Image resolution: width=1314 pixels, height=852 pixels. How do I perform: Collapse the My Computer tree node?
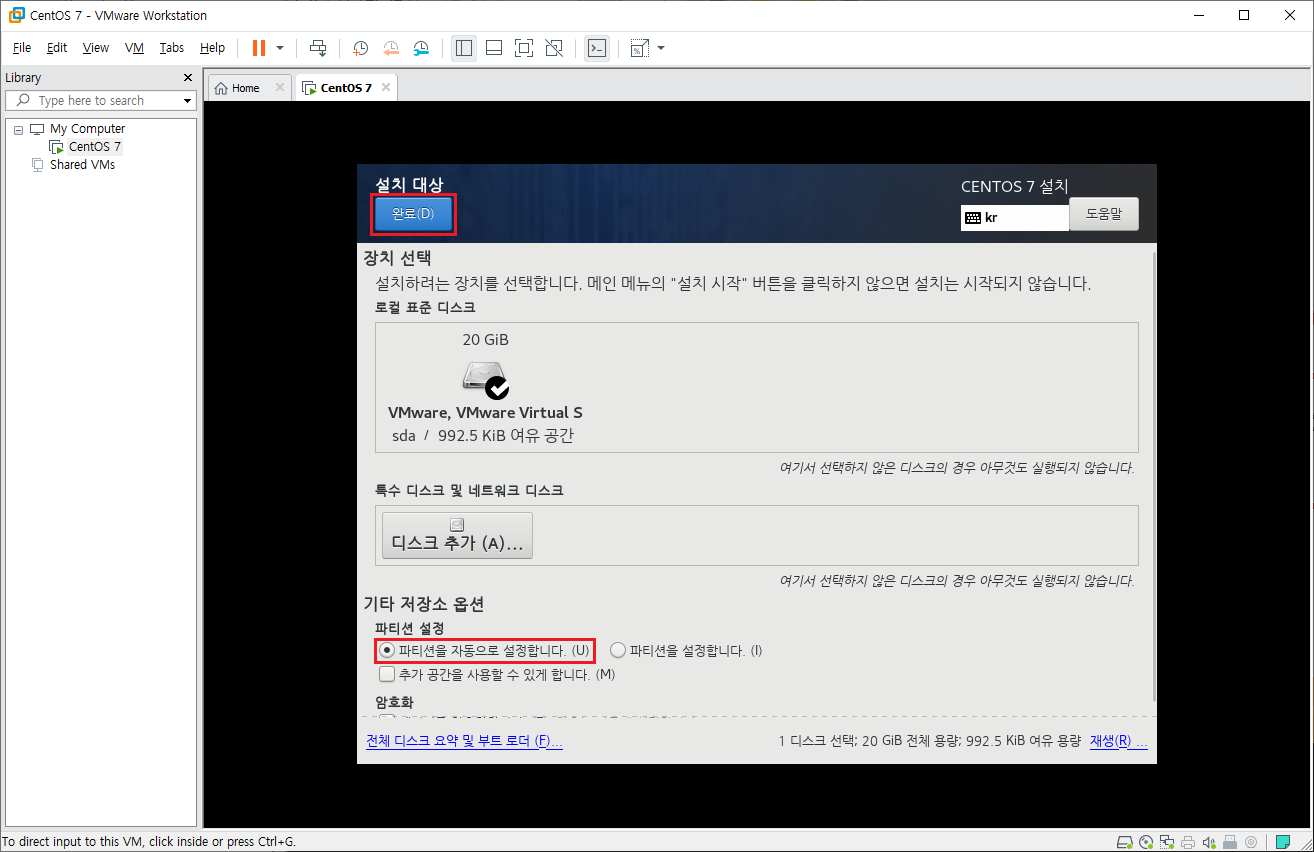[18, 129]
